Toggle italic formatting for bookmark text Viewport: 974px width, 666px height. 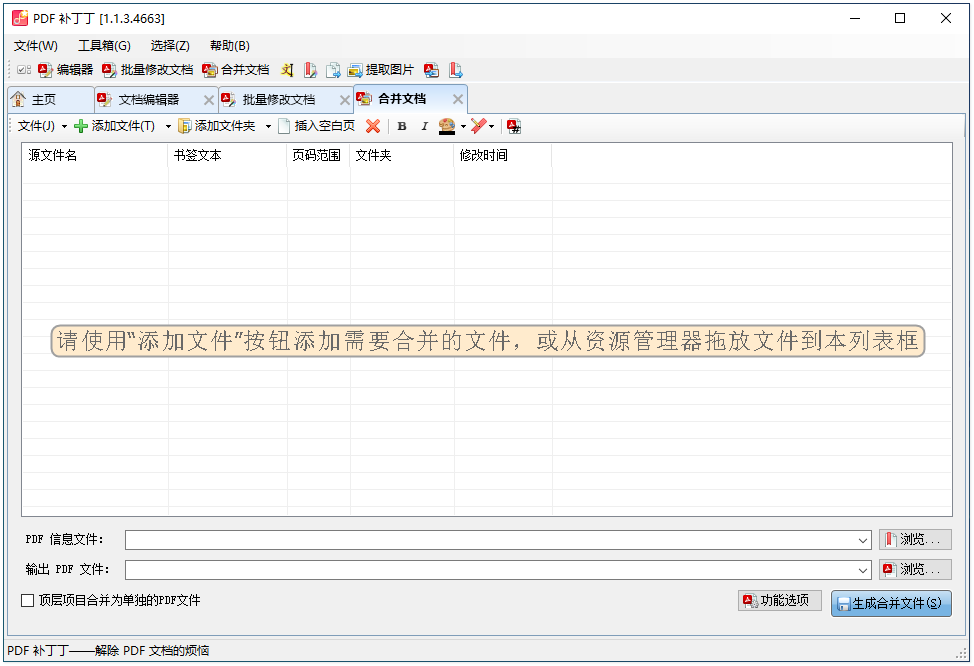point(427,126)
